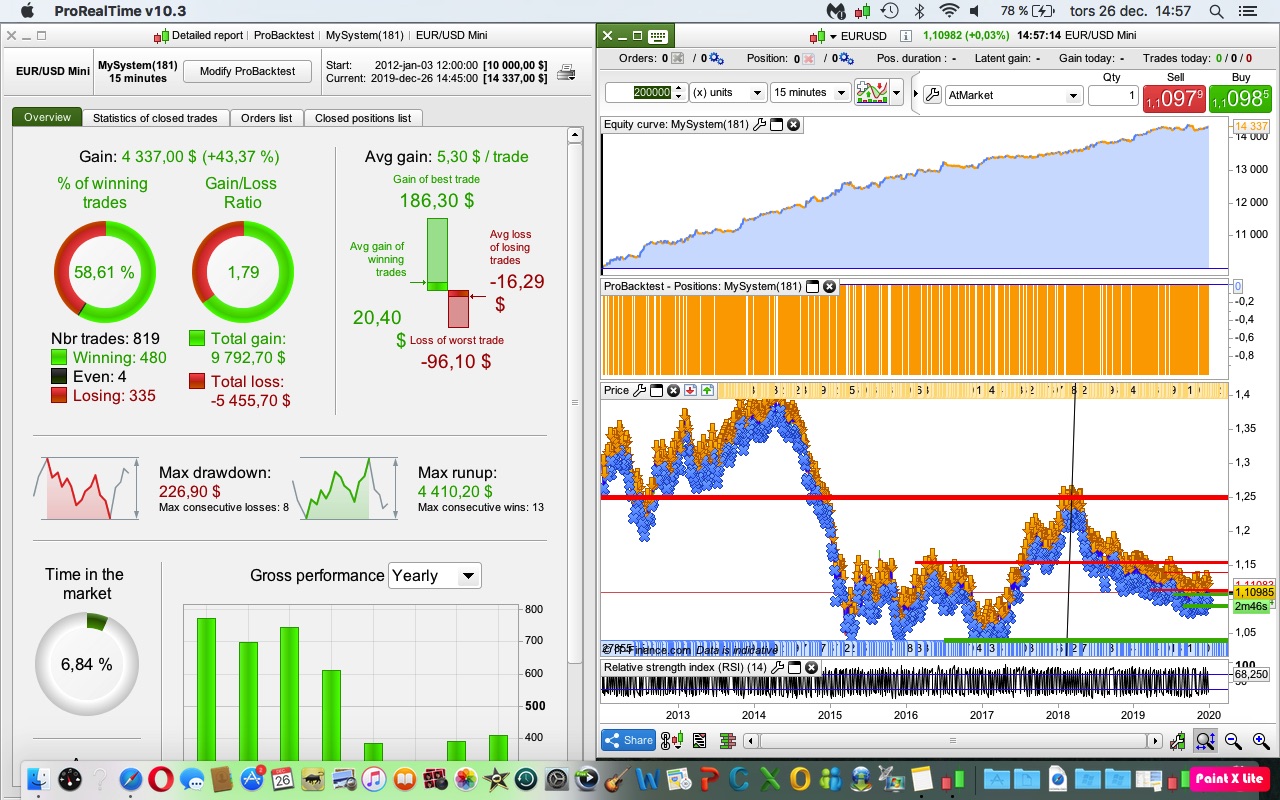Image resolution: width=1280 pixels, height=800 pixels.
Task: Open Equity curve panel settings wrench
Action: [x=760, y=125]
